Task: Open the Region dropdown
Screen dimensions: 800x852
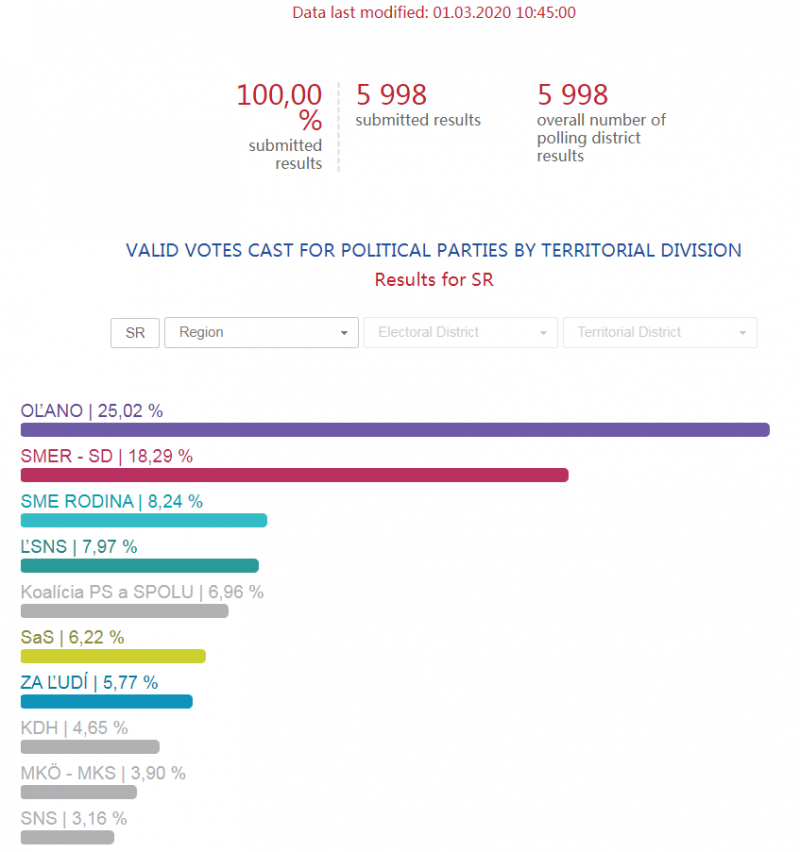Action: [261, 333]
